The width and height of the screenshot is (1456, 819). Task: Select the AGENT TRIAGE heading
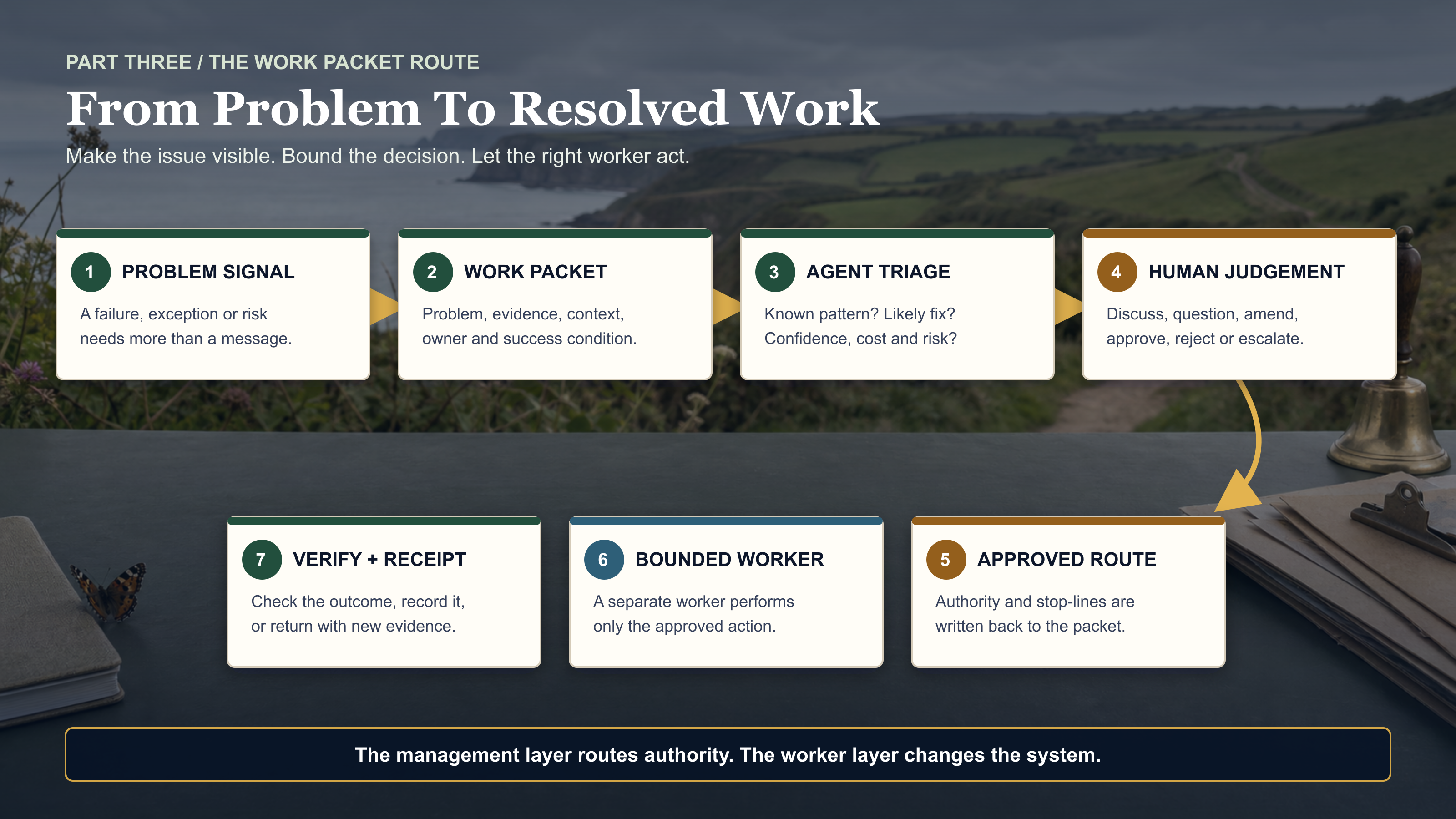(878, 272)
